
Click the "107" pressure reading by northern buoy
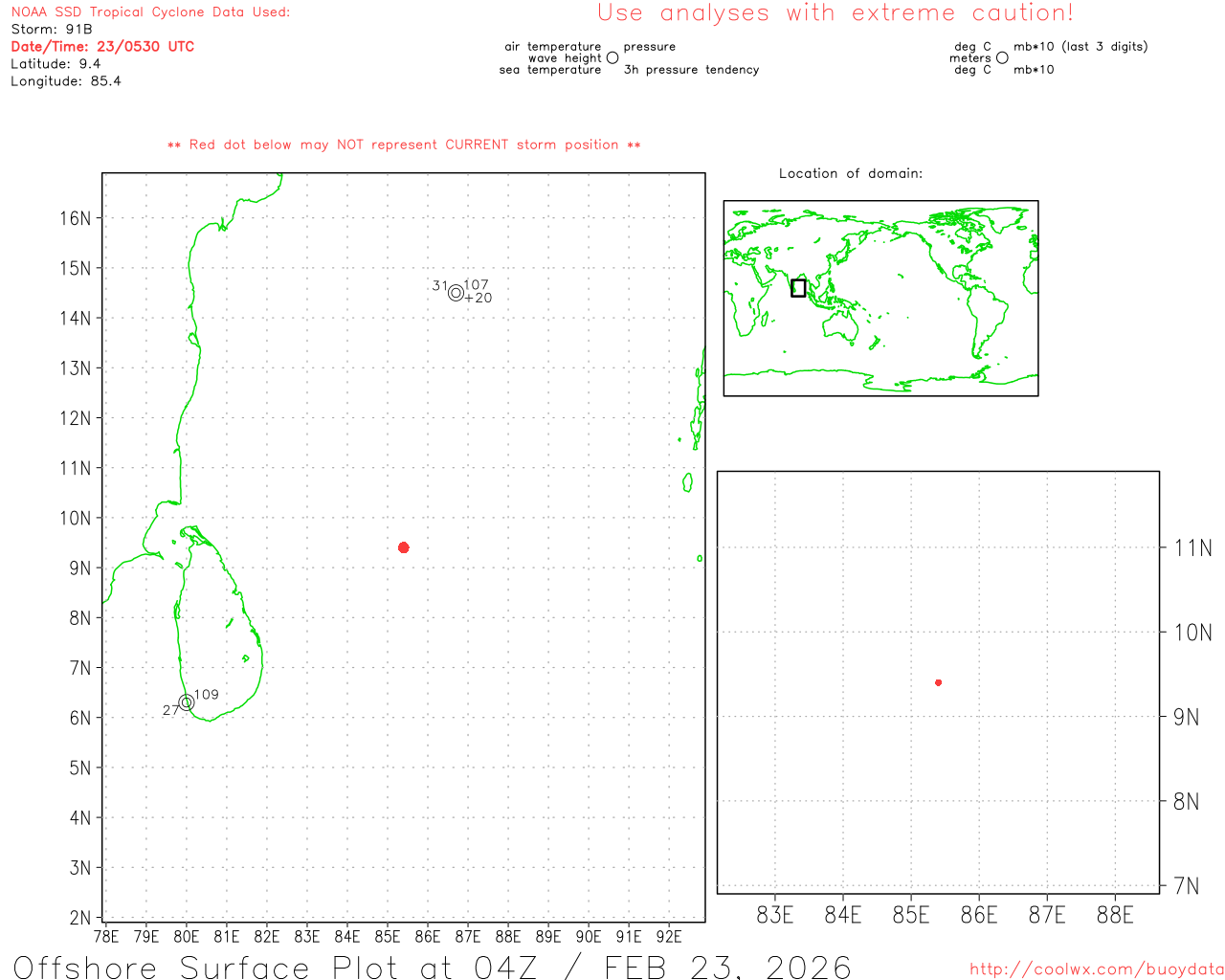tap(477, 285)
